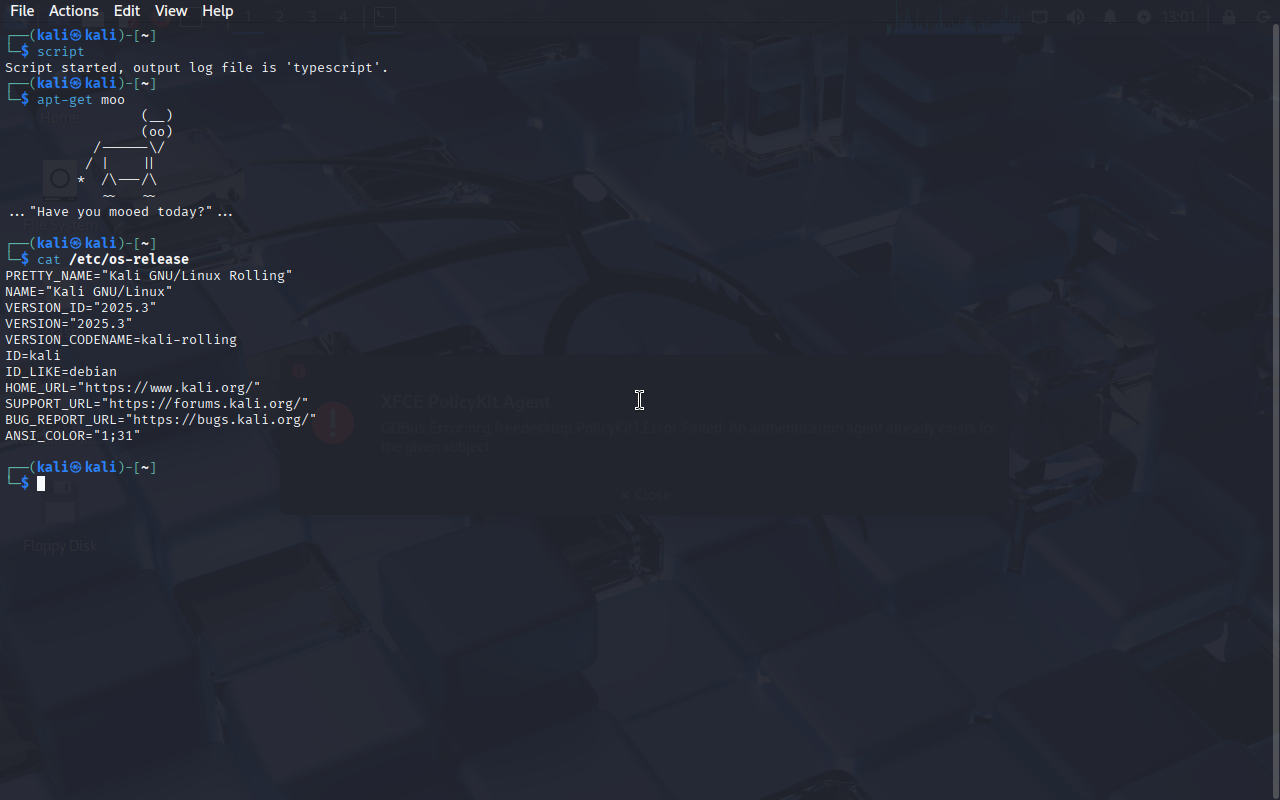Click the 'cat /etc/os-release' command text
The height and width of the screenshot is (800, 1280).
(113, 259)
